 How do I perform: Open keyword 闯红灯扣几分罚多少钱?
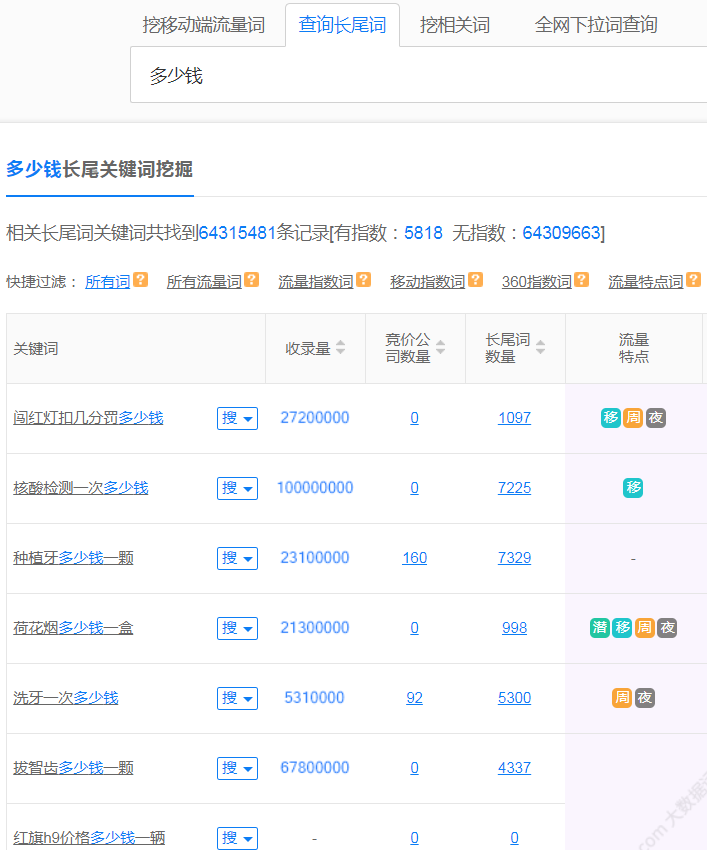click(x=88, y=418)
